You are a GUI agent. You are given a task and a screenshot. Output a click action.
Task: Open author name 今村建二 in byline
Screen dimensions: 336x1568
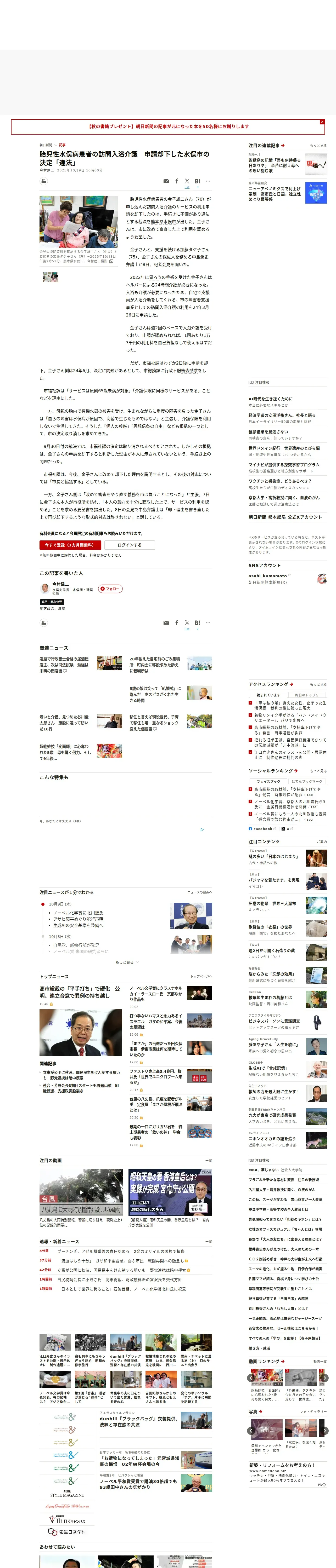pos(47,170)
